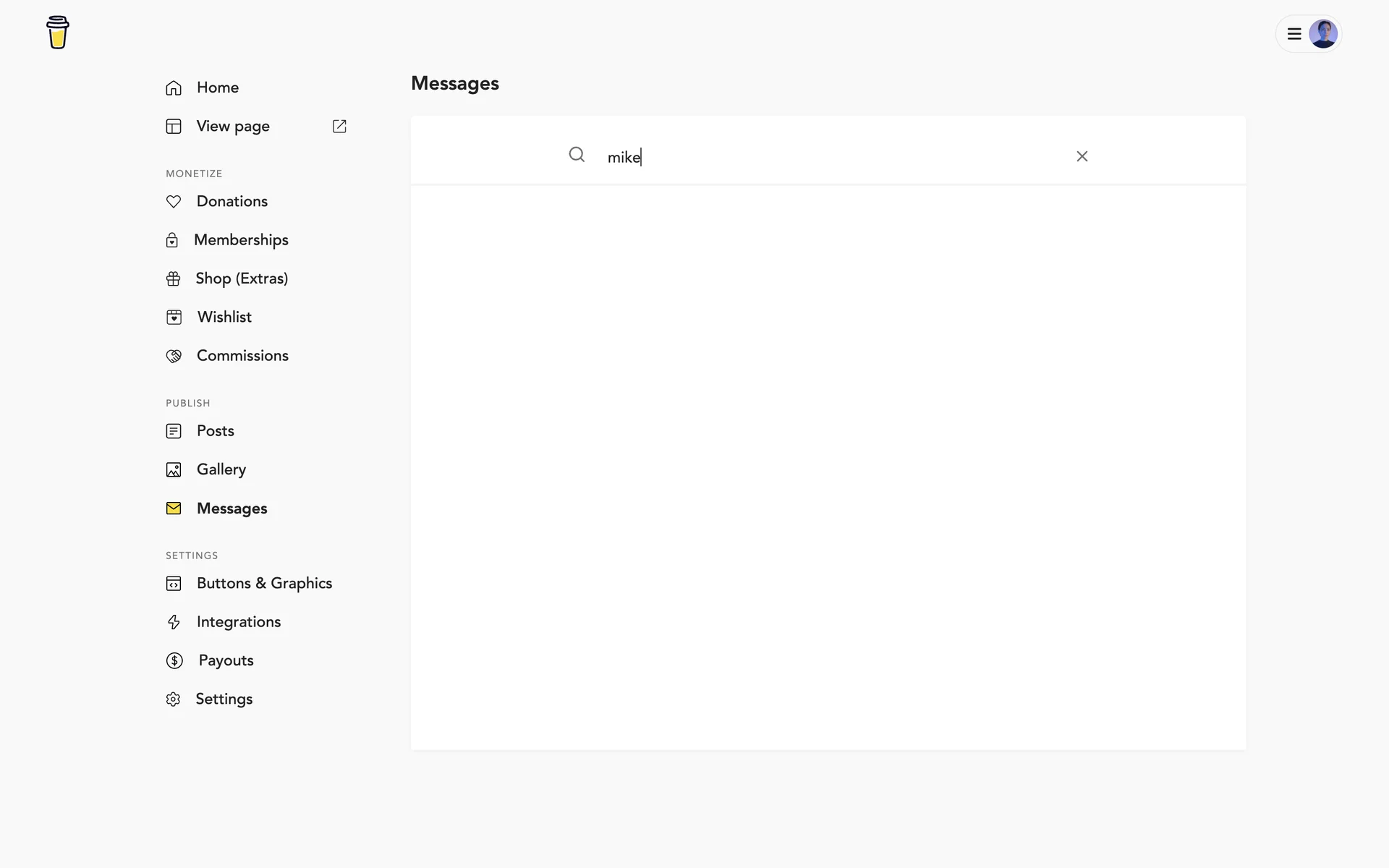The height and width of the screenshot is (868, 1389).
Task: Click the Payouts dollar icon
Action: (x=174, y=660)
